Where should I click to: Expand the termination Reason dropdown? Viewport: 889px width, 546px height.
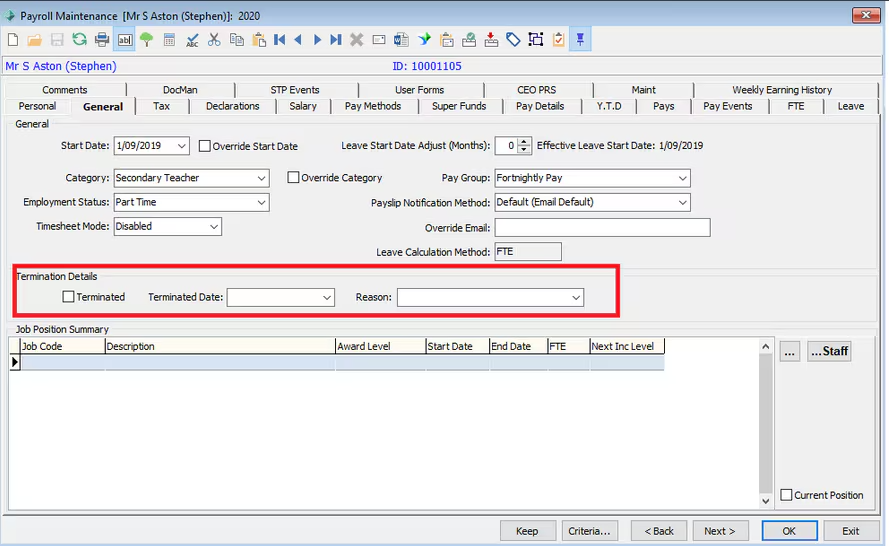click(x=576, y=298)
